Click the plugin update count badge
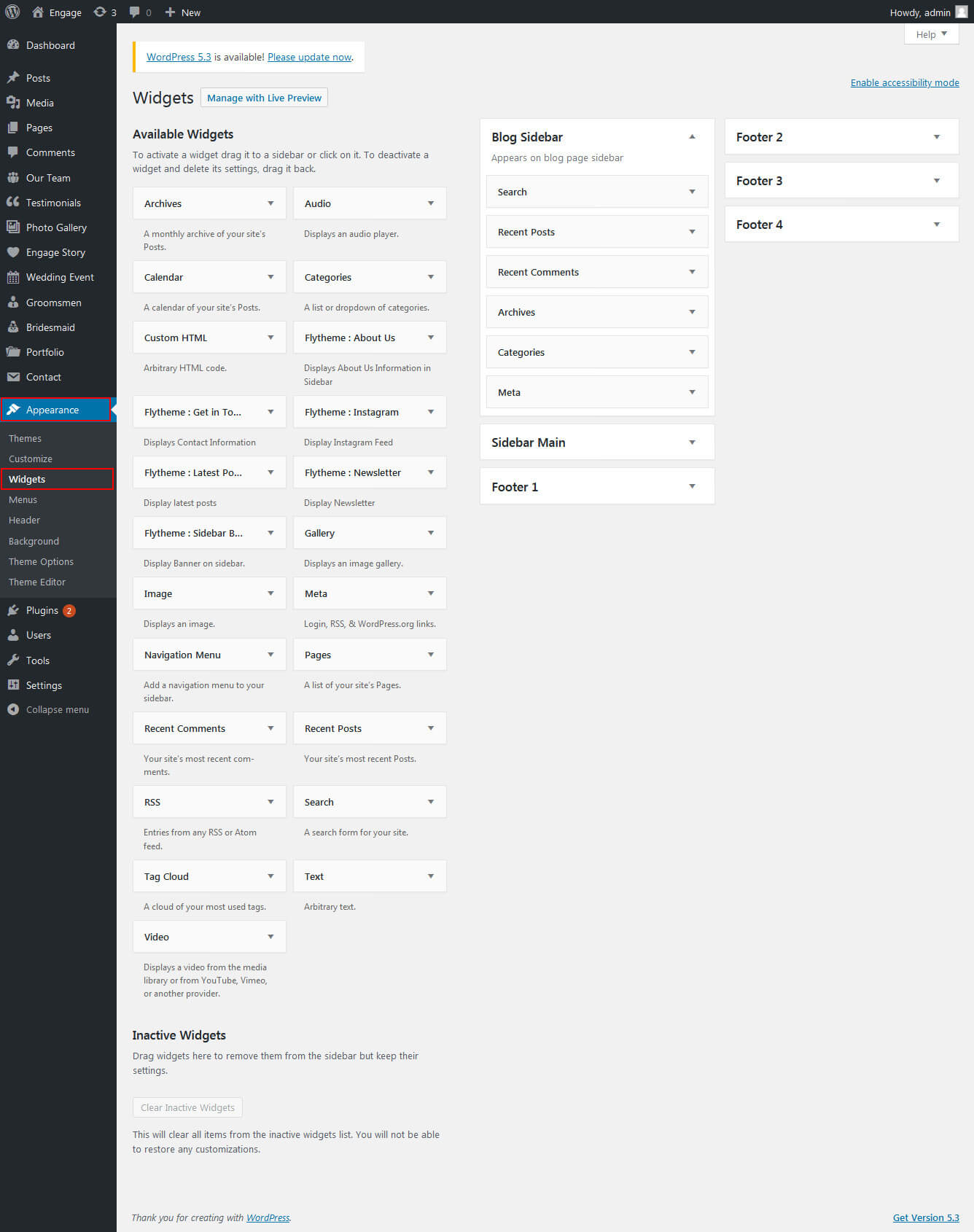Screen dimensions: 974x1232 pyautogui.click(x=69, y=611)
